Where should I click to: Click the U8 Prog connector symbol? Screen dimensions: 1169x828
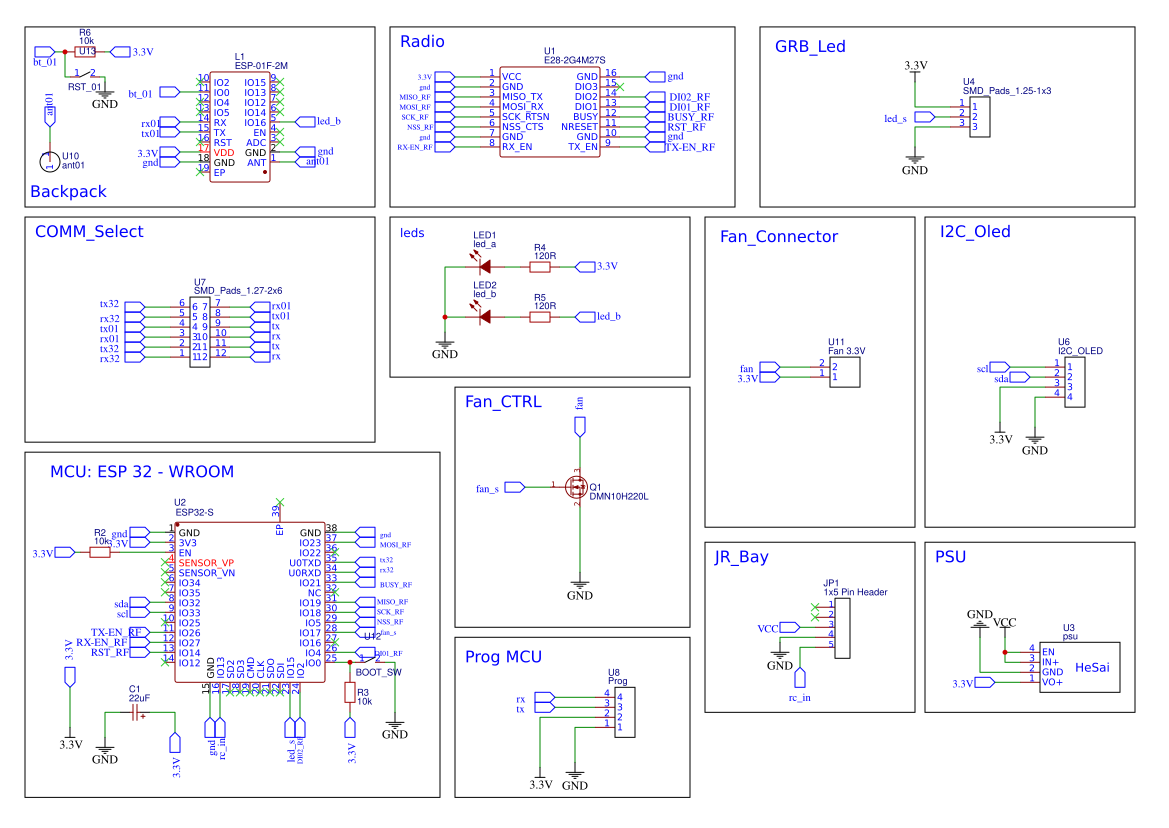(625, 712)
